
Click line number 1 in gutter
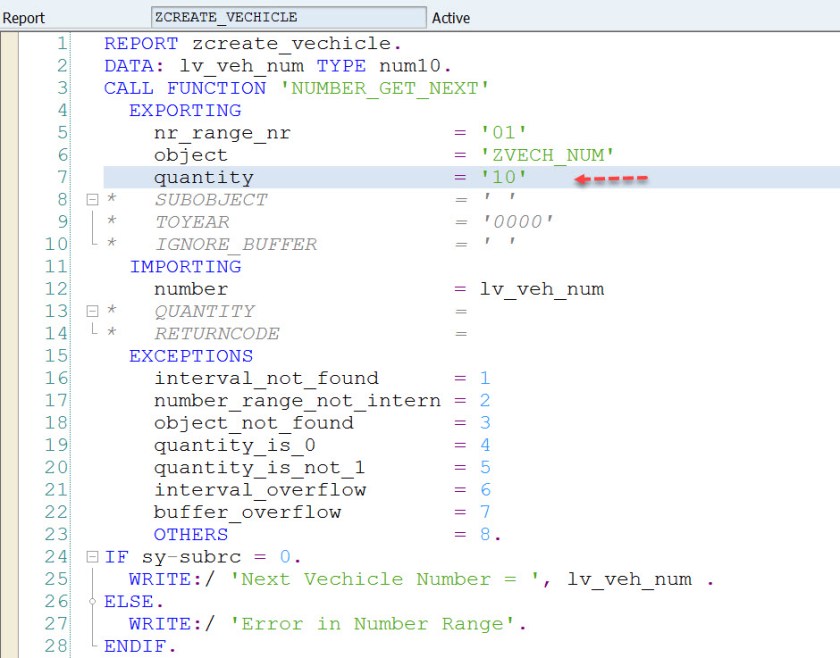[x=63, y=43]
